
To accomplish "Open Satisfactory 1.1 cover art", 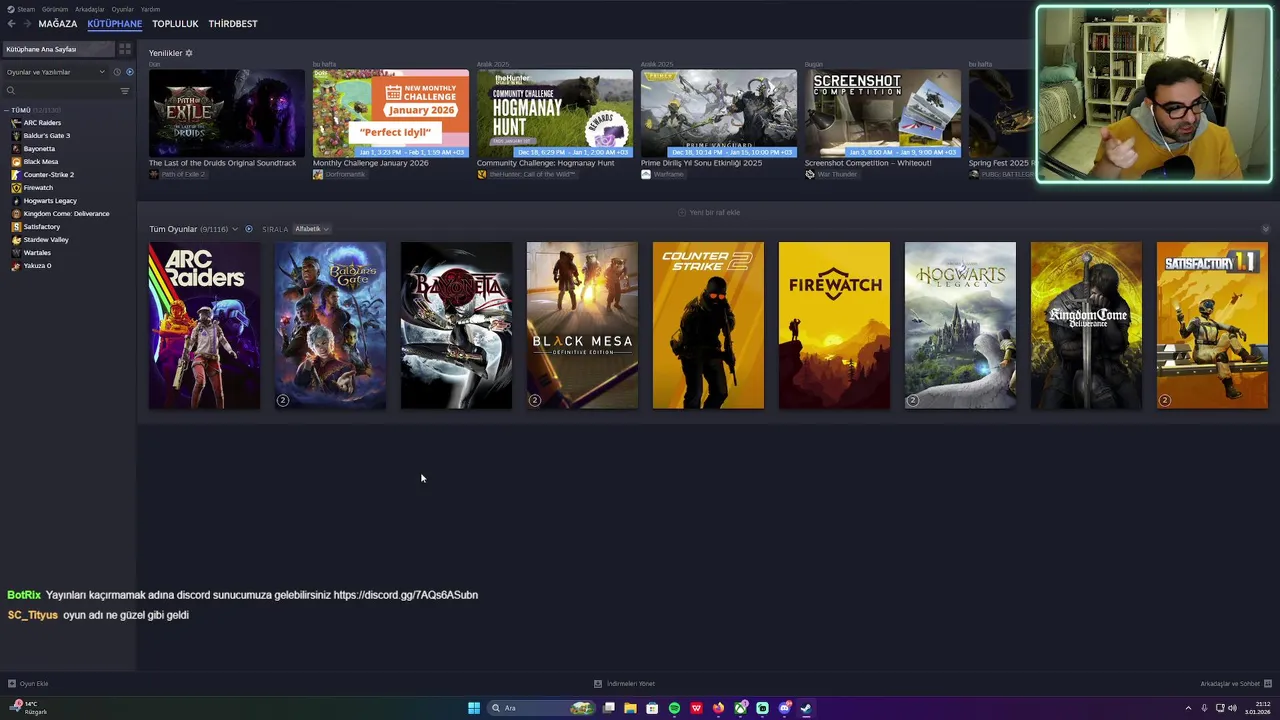I will (1212, 325).
